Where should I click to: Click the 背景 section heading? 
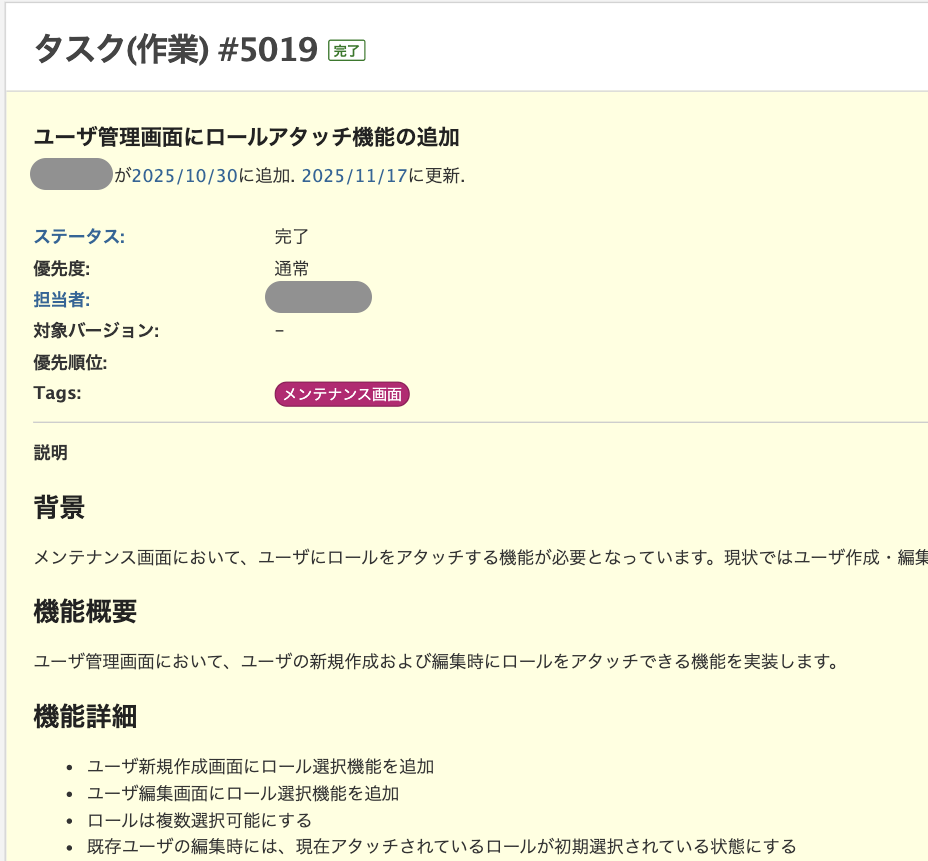tap(58, 508)
